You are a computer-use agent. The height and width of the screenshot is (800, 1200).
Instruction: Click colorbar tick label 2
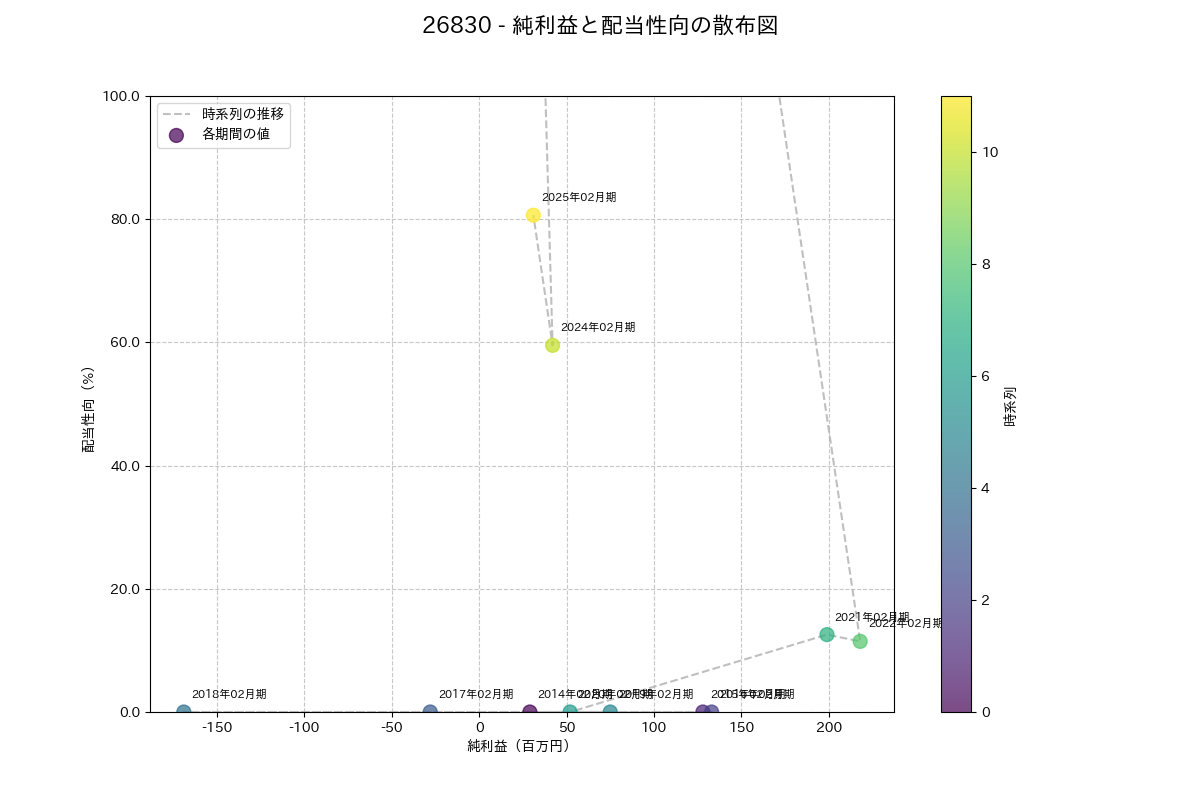click(x=987, y=600)
